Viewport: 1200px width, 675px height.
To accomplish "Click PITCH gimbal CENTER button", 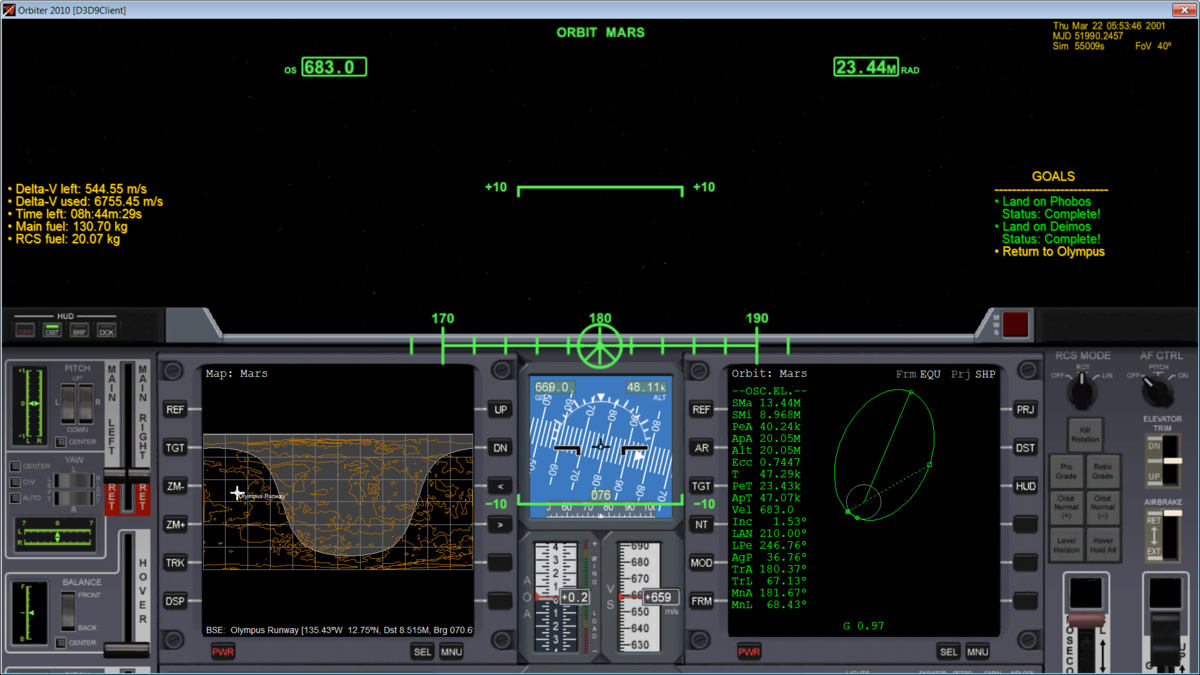I will [x=61, y=442].
